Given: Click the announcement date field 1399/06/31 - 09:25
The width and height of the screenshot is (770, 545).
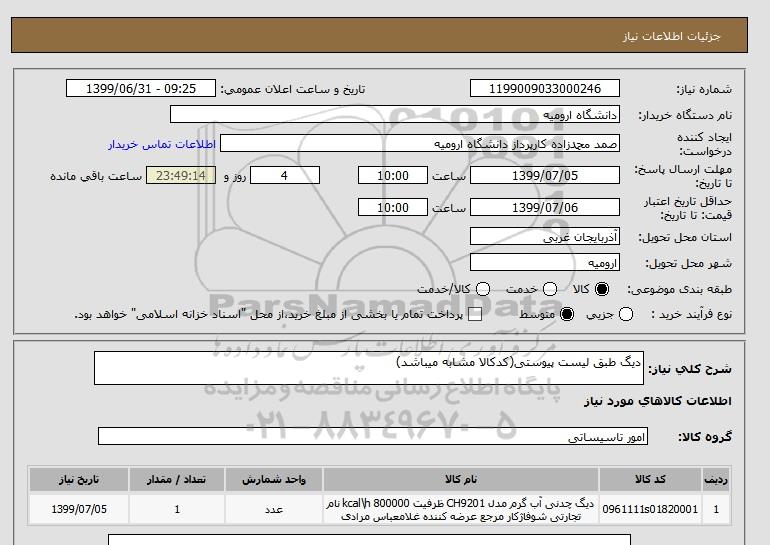Looking at the screenshot, I should (x=141, y=88).
